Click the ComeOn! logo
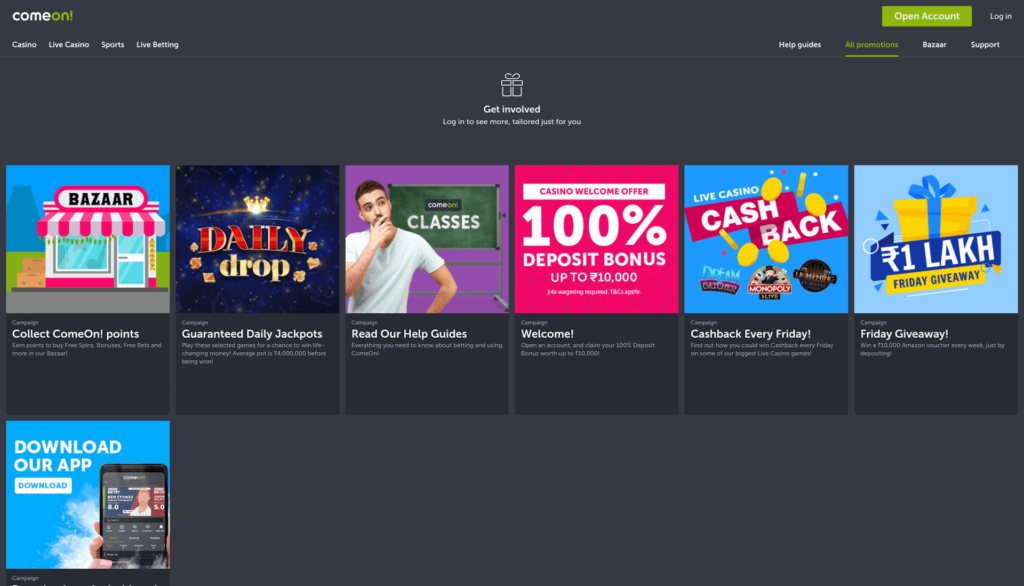Image resolution: width=1024 pixels, height=586 pixels. pyautogui.click(x=42, y=16)
